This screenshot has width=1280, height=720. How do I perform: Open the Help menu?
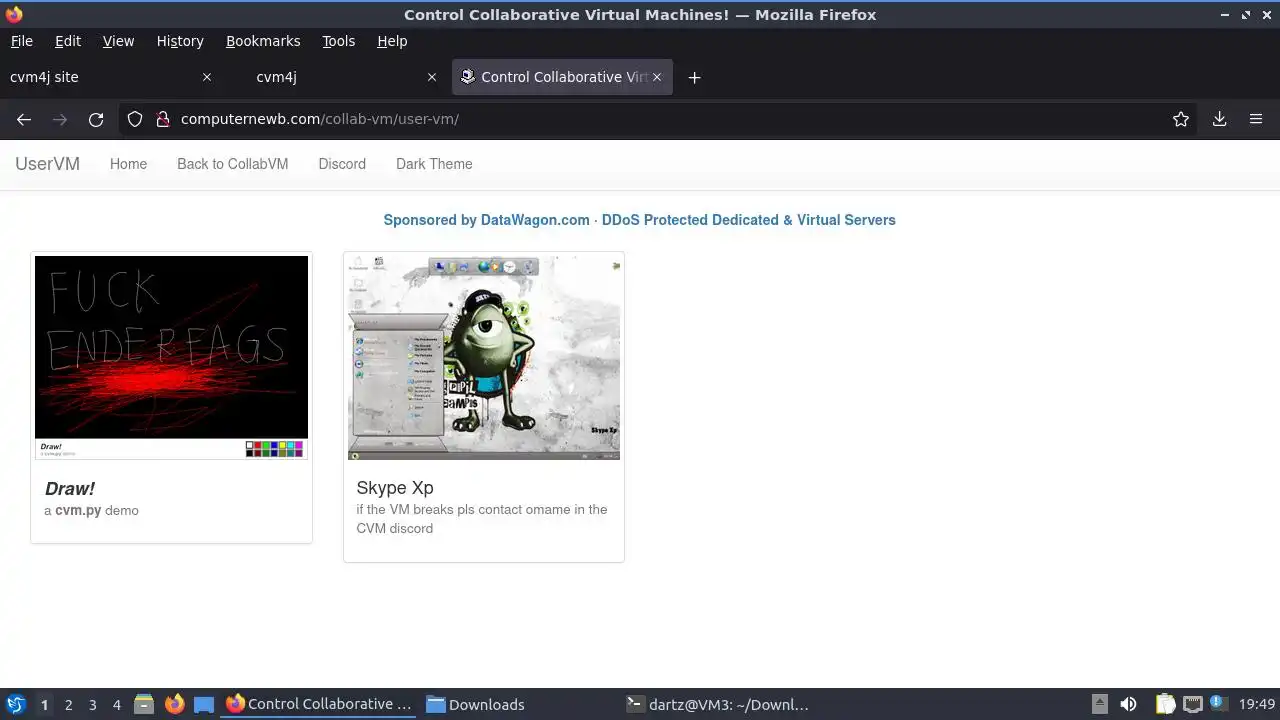(392, 41)
